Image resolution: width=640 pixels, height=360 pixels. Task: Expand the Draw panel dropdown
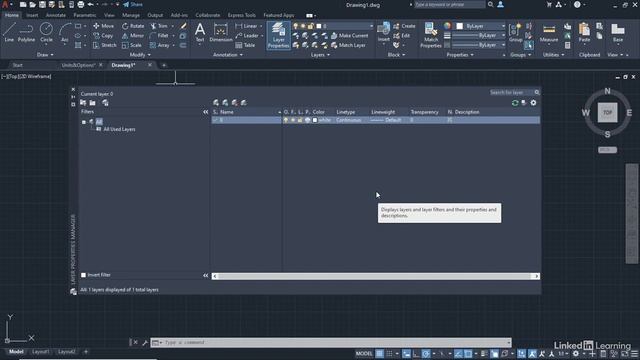pos(45,55)
